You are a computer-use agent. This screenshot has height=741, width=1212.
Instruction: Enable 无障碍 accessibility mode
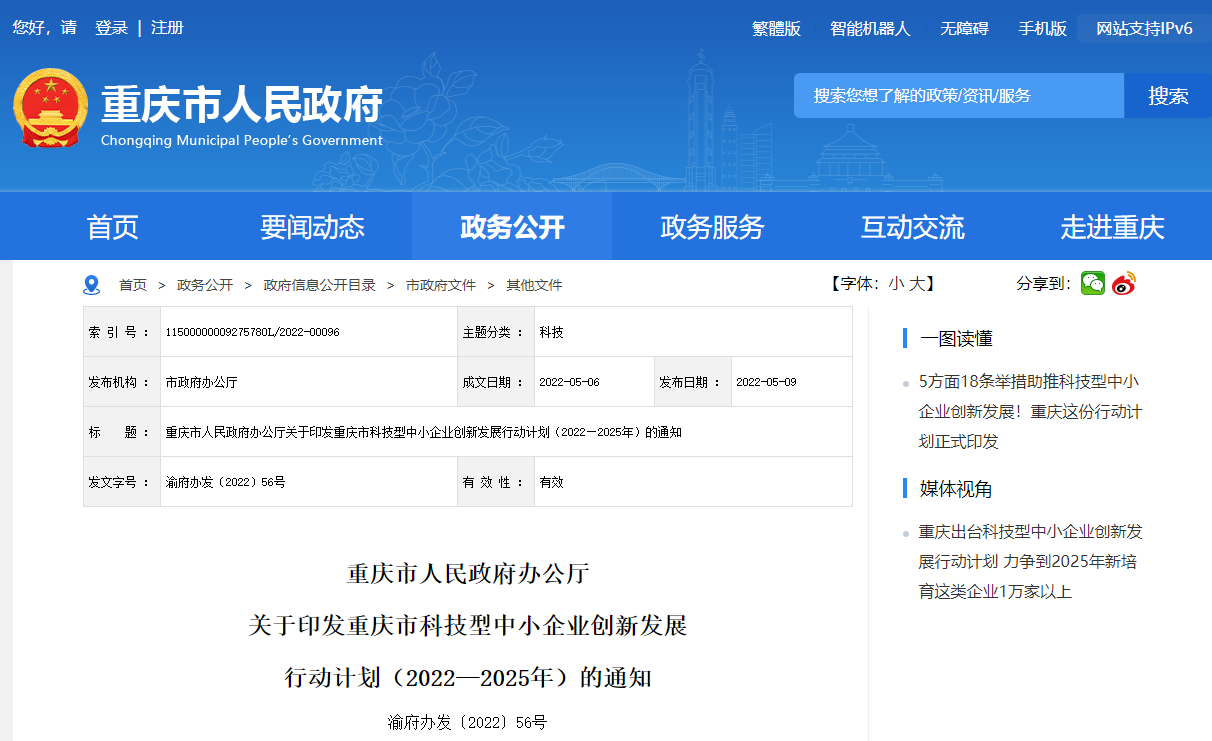coord(964,29)
